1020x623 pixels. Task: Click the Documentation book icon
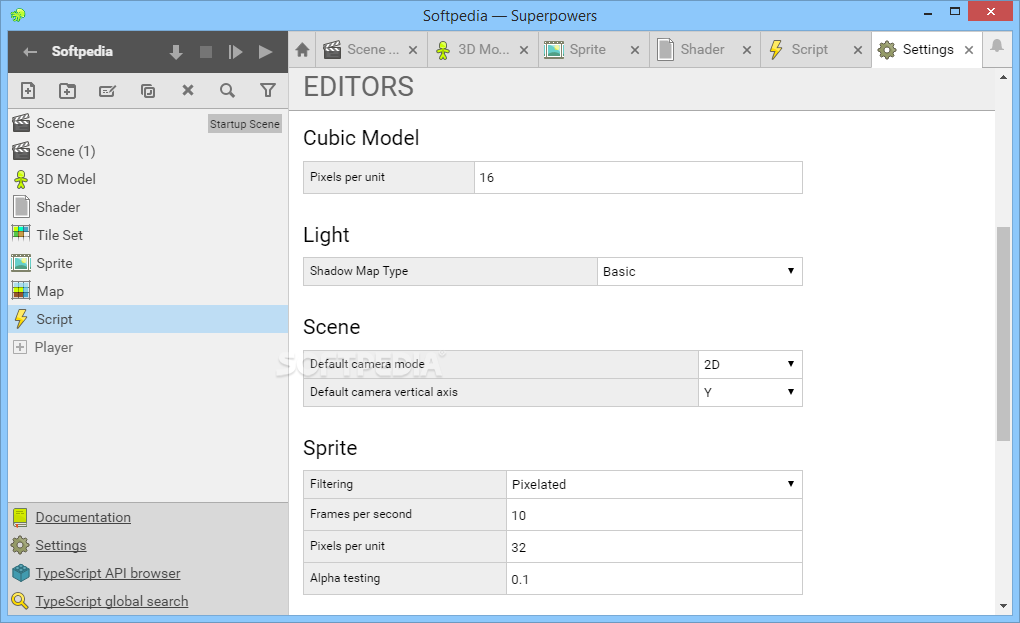(x=20, y=518)
